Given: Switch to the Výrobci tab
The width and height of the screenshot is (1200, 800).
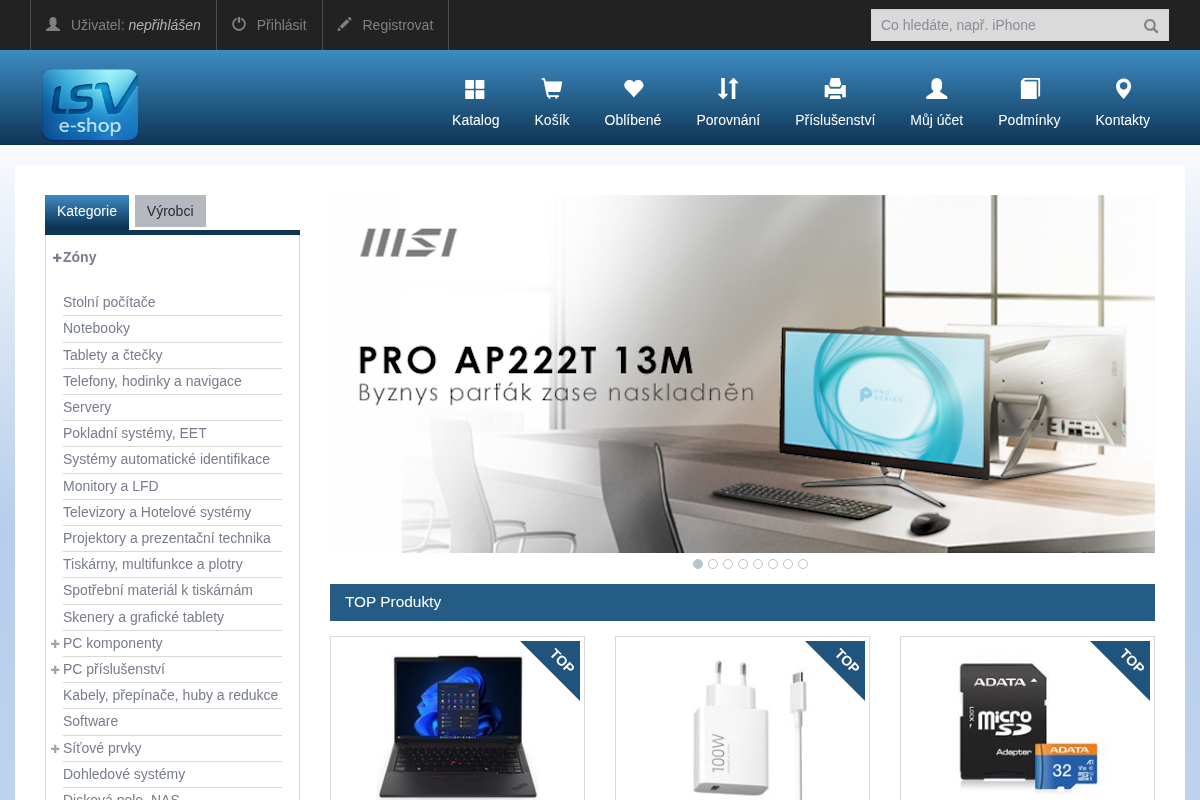Looking at the screenshot, I should tap(170, 211).
